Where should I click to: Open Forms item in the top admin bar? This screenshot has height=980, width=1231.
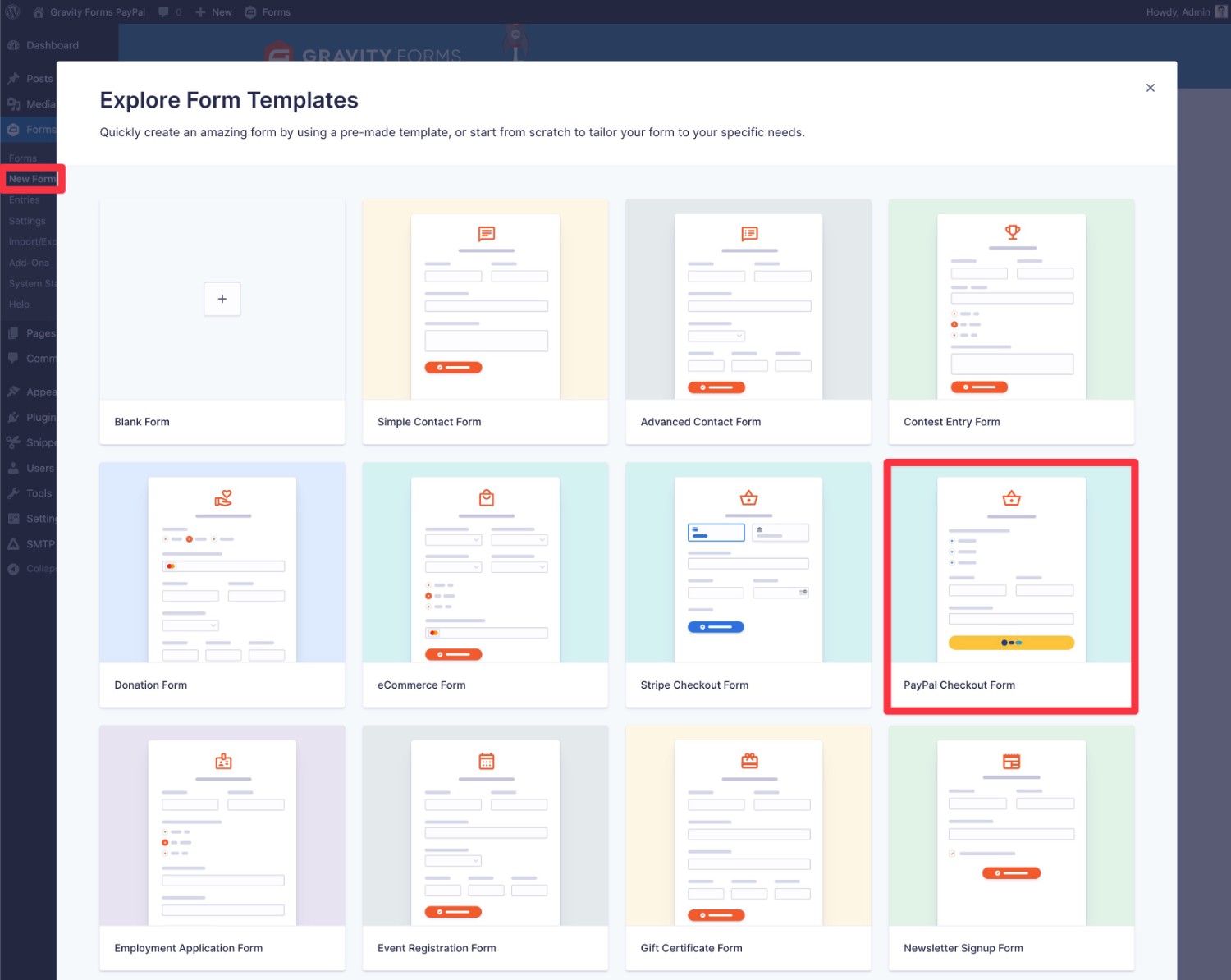click(268, 12)
